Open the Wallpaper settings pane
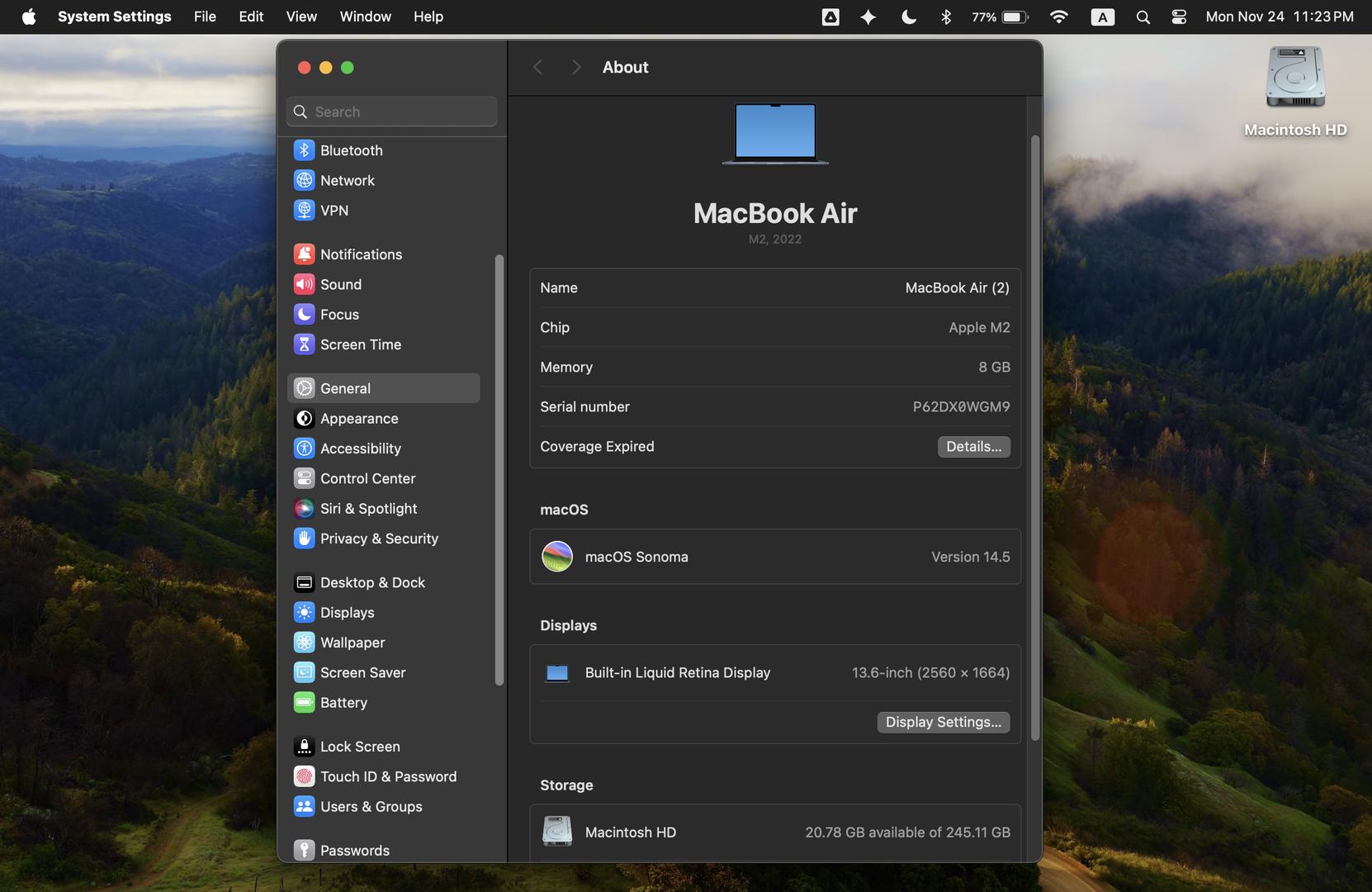 point(352,643)
